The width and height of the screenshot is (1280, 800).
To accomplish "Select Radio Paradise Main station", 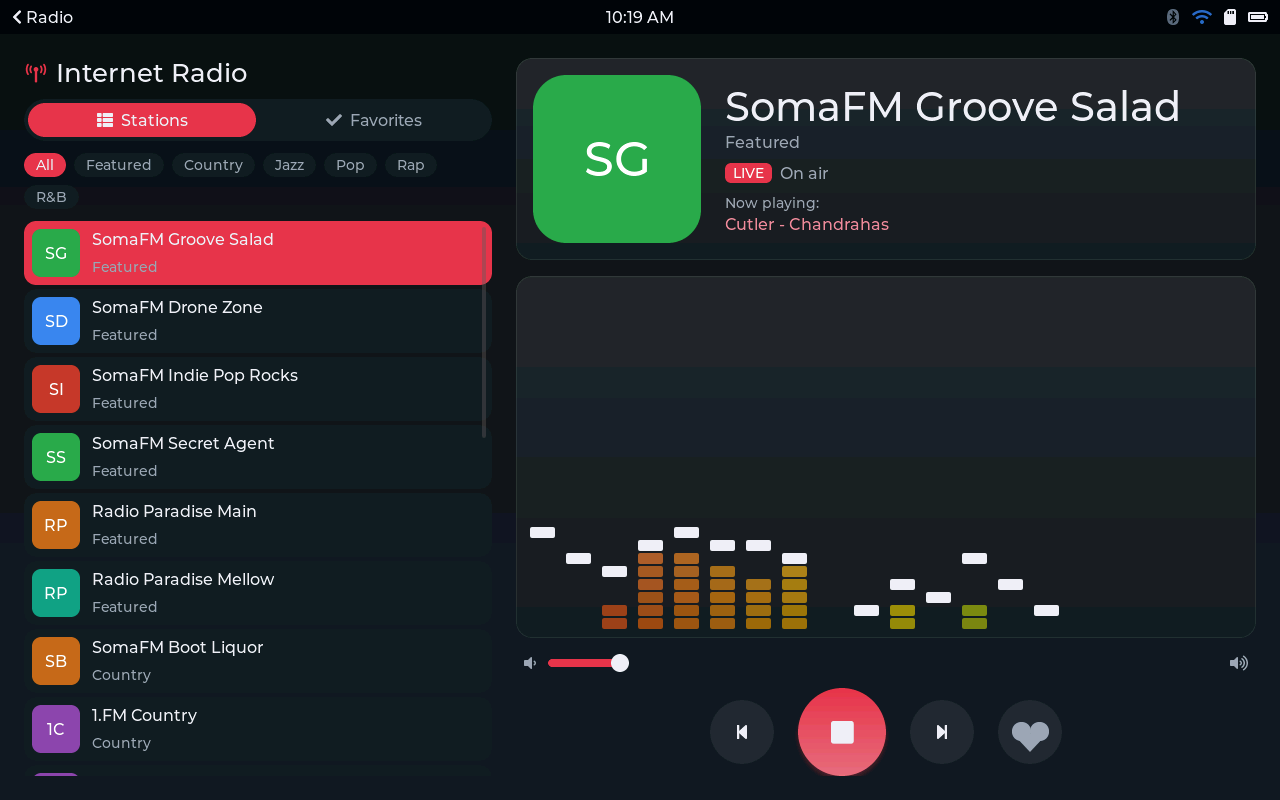I will click(x=258, y=525).
